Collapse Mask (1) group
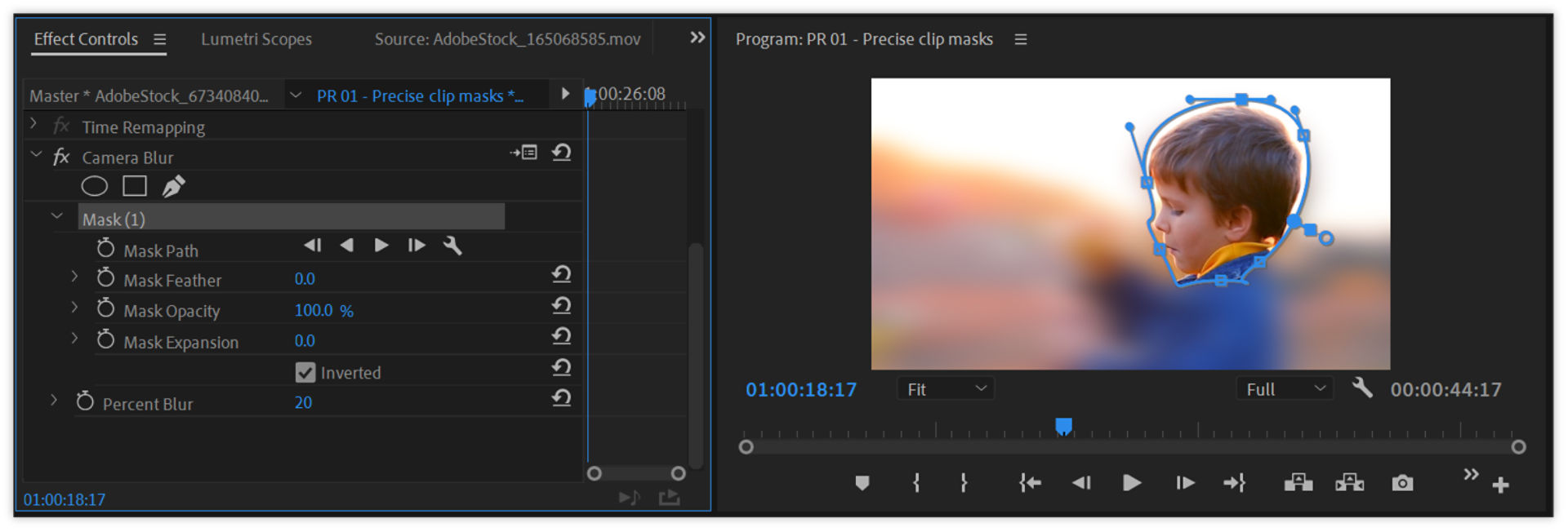 pos(57,216)
